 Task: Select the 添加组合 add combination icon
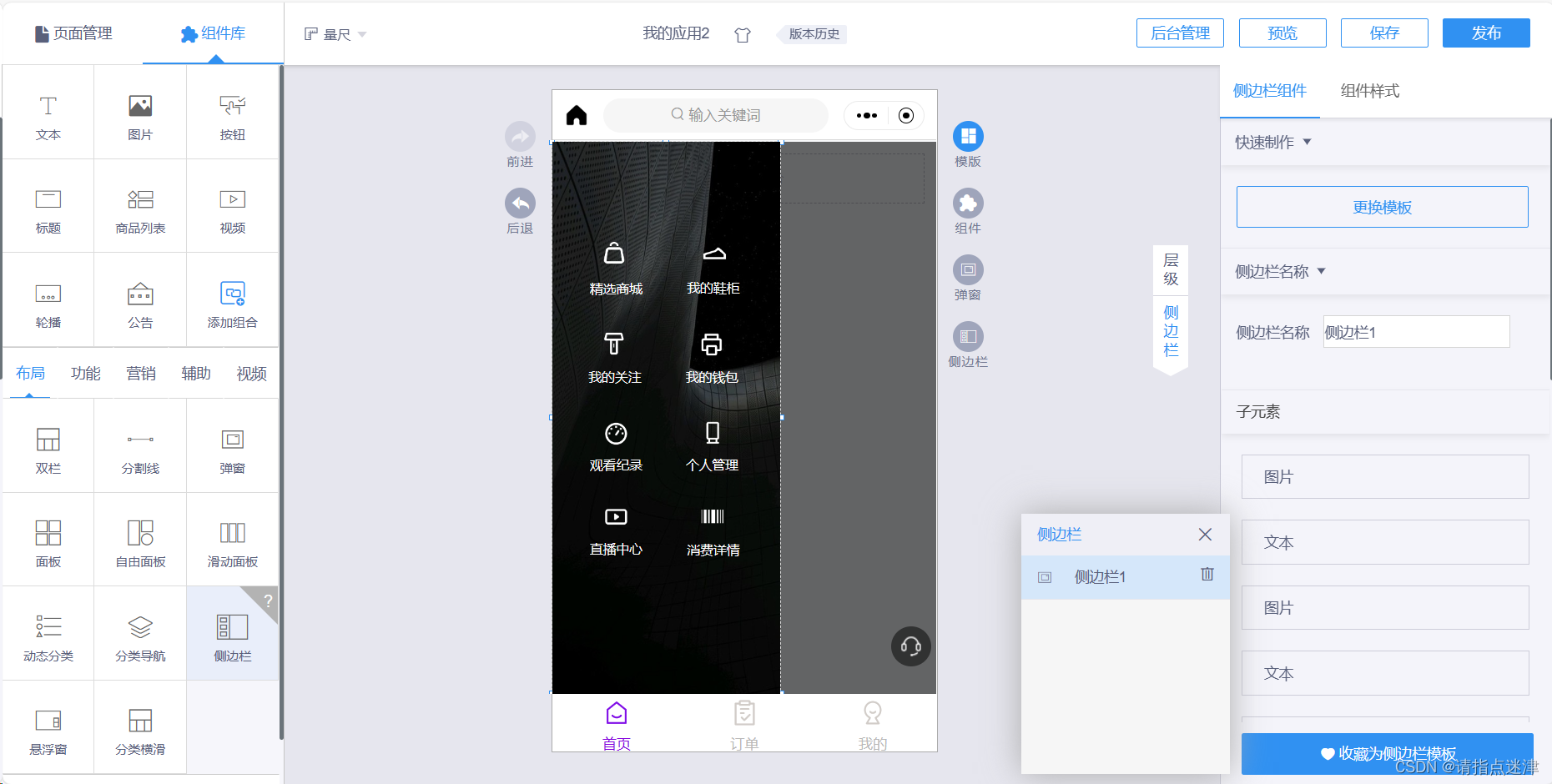click(x=232, y=294)
